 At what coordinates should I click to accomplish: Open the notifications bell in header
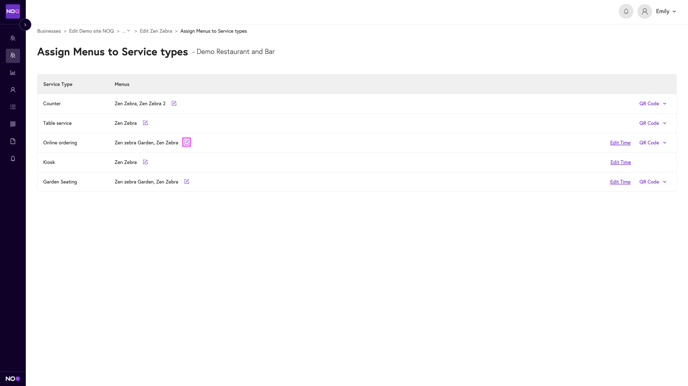point(626,11)
